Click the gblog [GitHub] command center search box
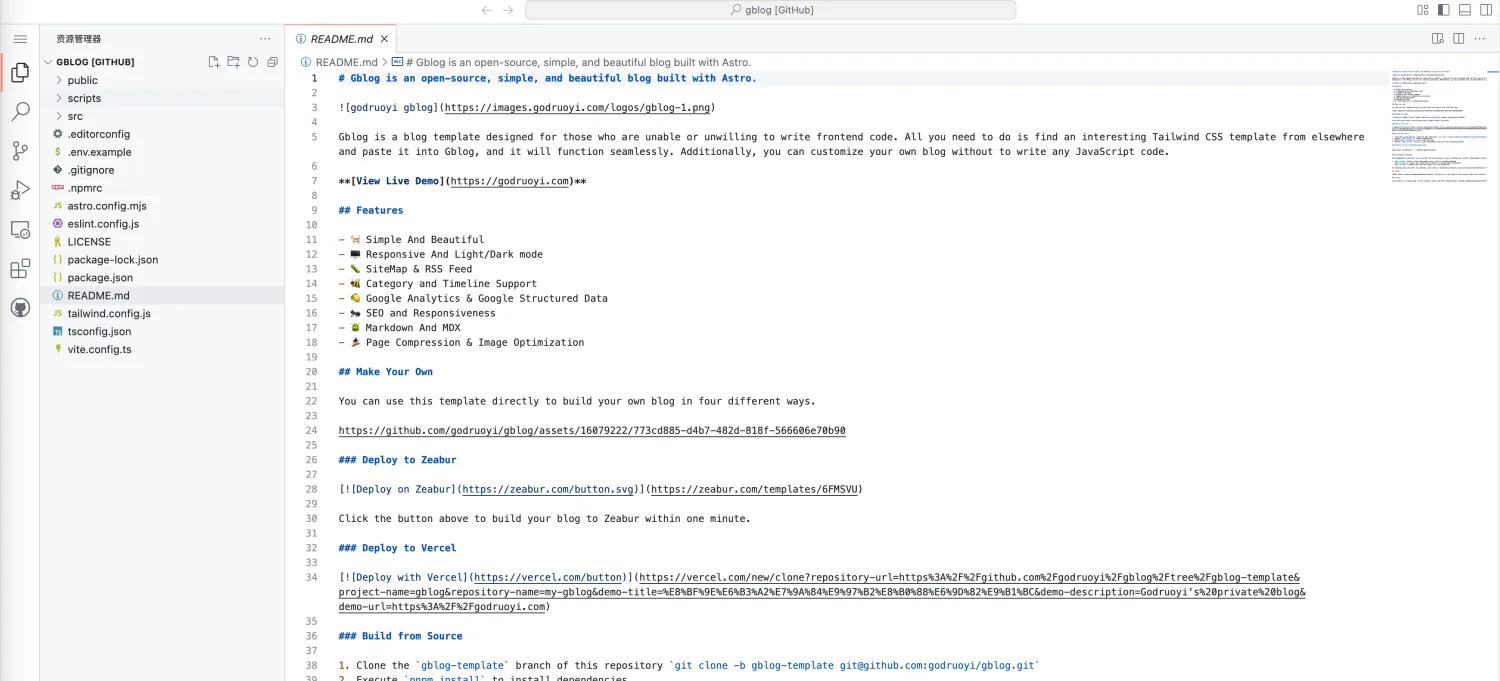Viewport: 1500px width, 681px height. (x=770, y=10)
